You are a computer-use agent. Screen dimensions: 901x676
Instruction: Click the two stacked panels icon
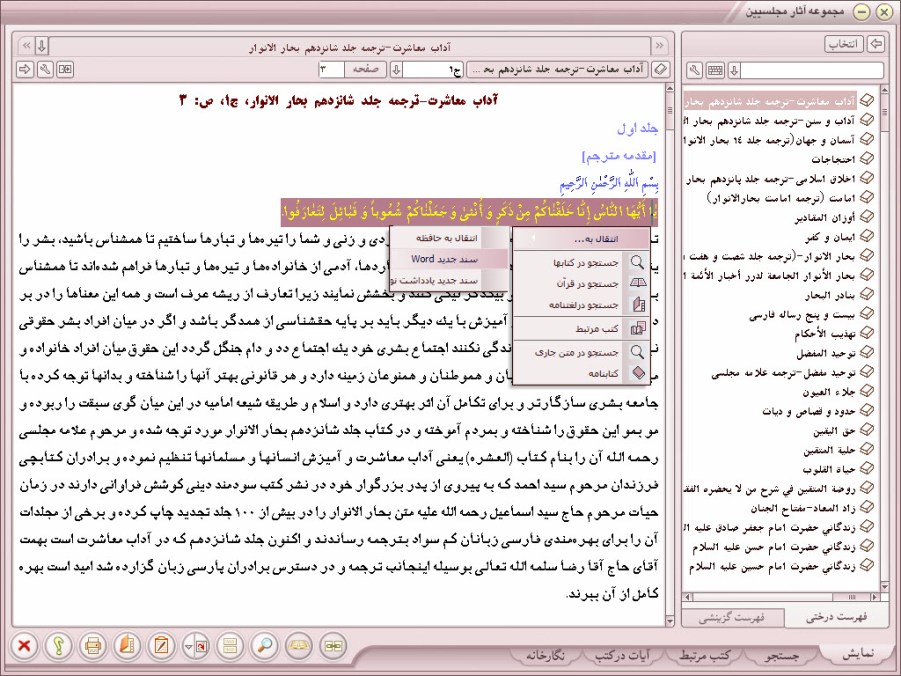click(230, 645)
